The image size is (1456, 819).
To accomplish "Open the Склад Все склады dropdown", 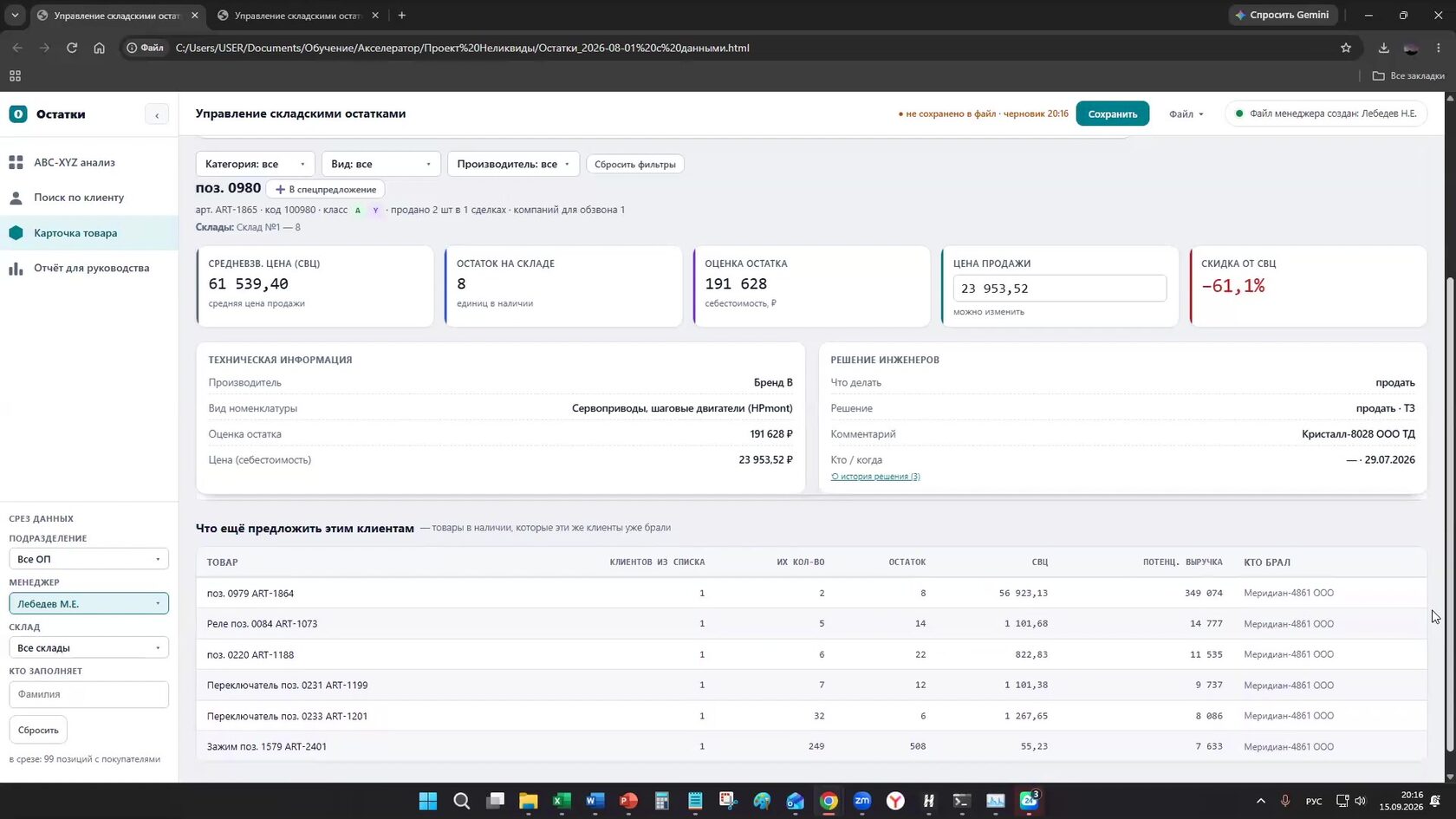I will [x=88, y=647].
